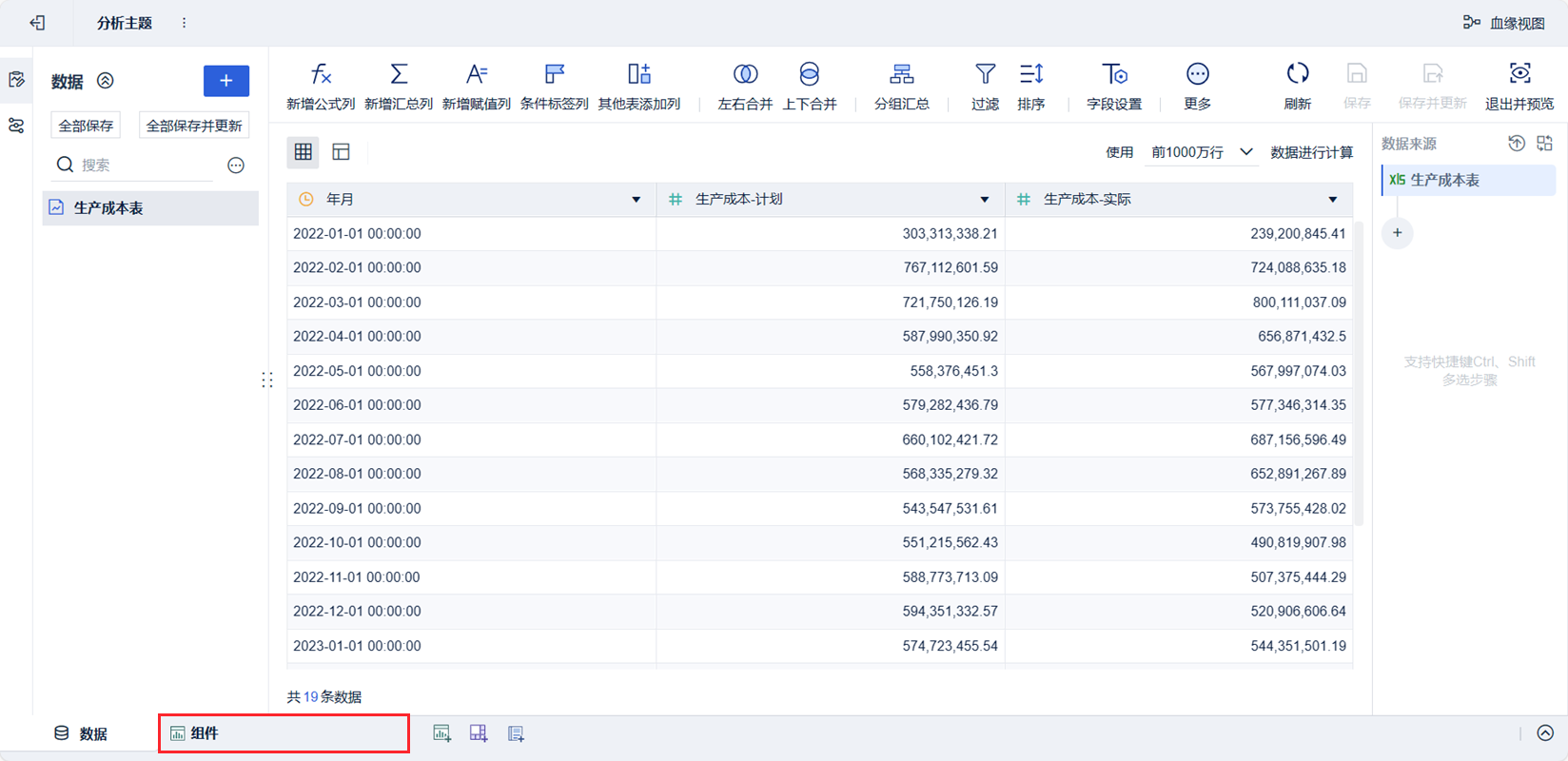Click the clock type icon on 年月 column

[306, 200]
